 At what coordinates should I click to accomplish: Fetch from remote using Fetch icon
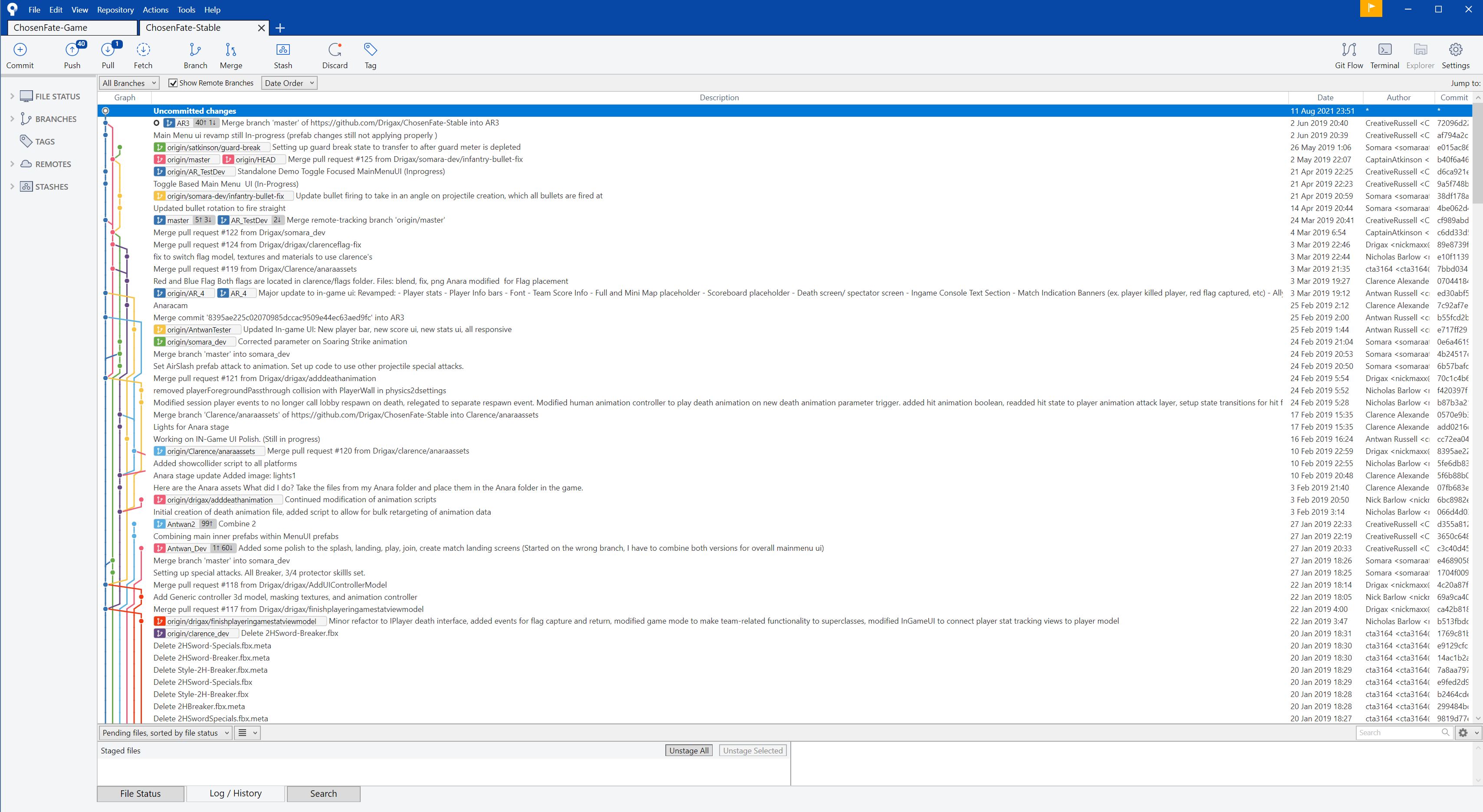143,55
